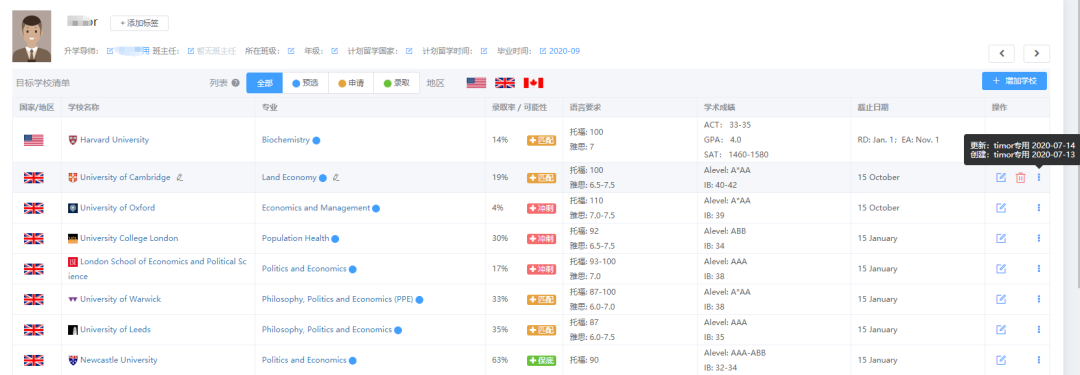This screenshot has width=1080, height=375.
Task: Select the 预选 list filter
Action: (x=305, y=83)
